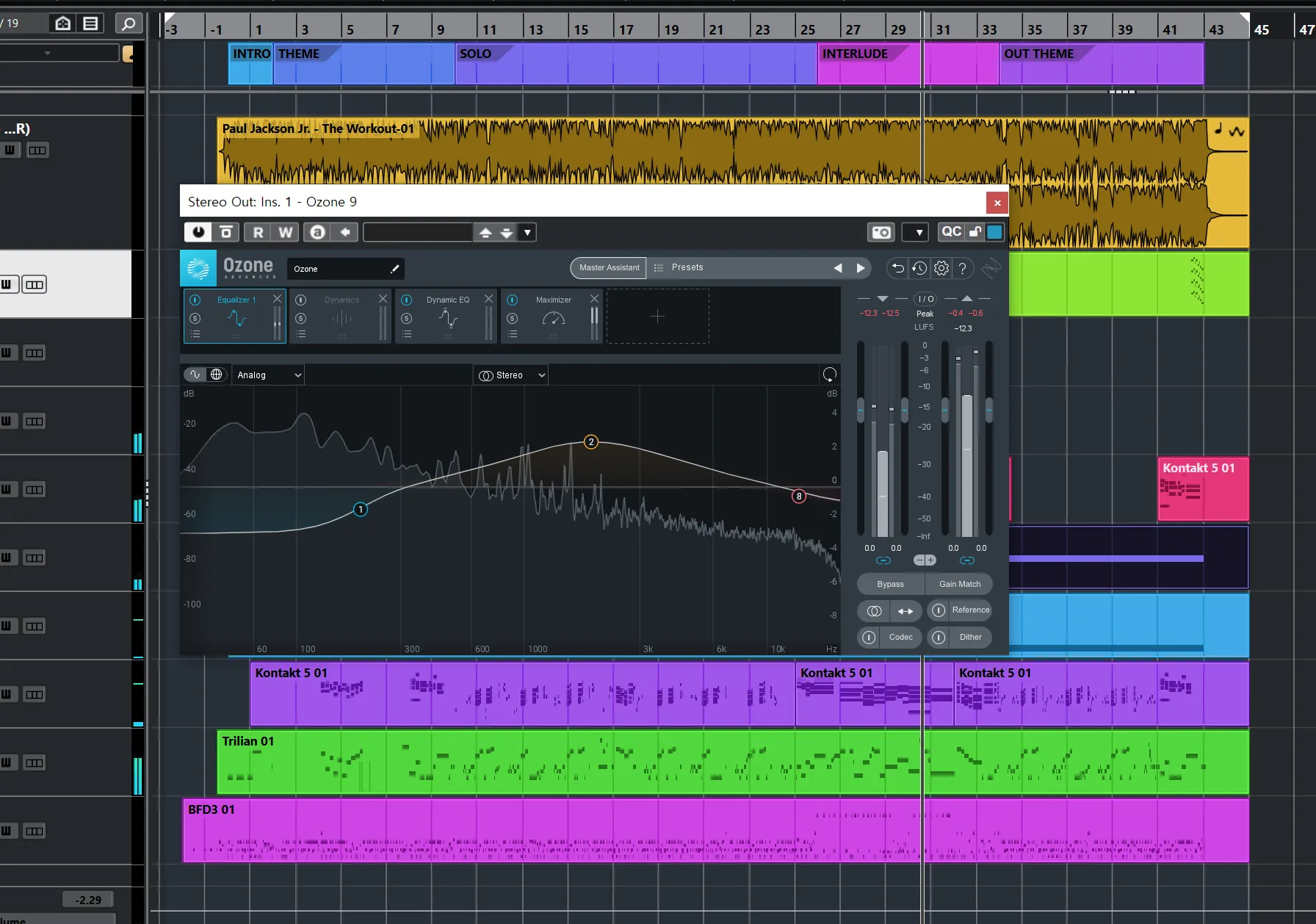Toggle the A/B setting comparison icon
This screenshot has width=1316, height=924.
click(318, 232)
